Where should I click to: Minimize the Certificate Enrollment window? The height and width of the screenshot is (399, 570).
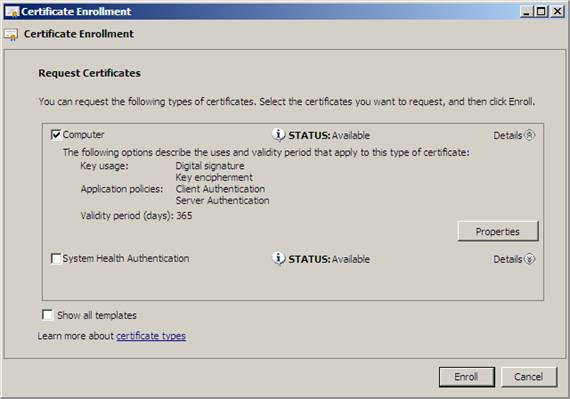point(526,12)
